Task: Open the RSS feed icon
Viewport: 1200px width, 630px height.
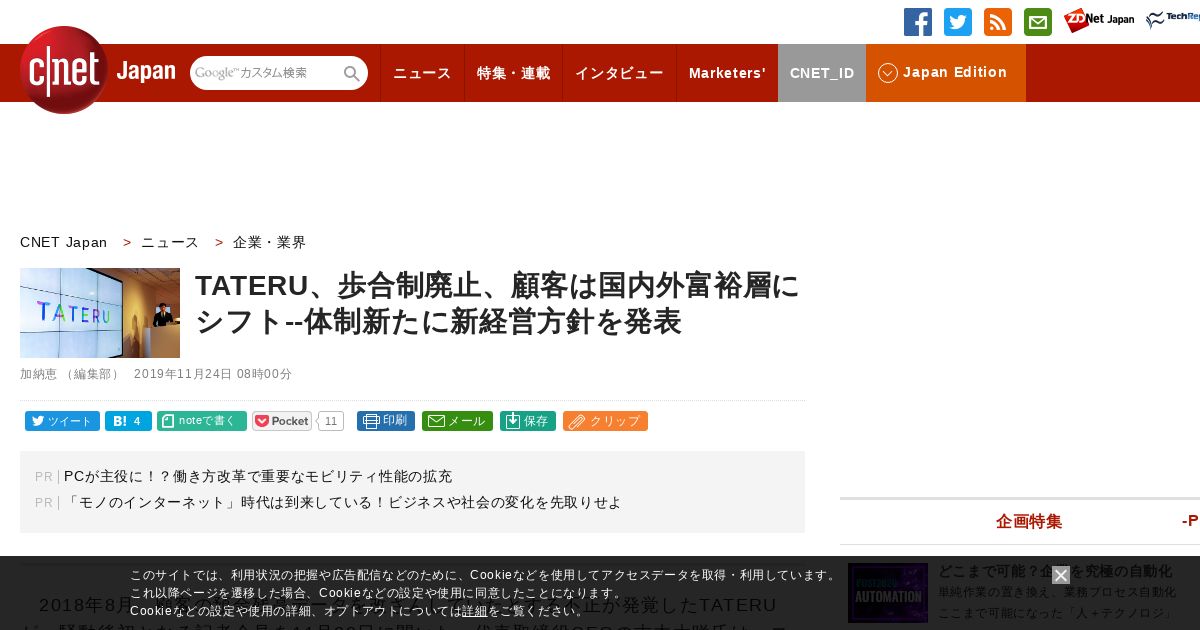Action: (x=998, y=22)
